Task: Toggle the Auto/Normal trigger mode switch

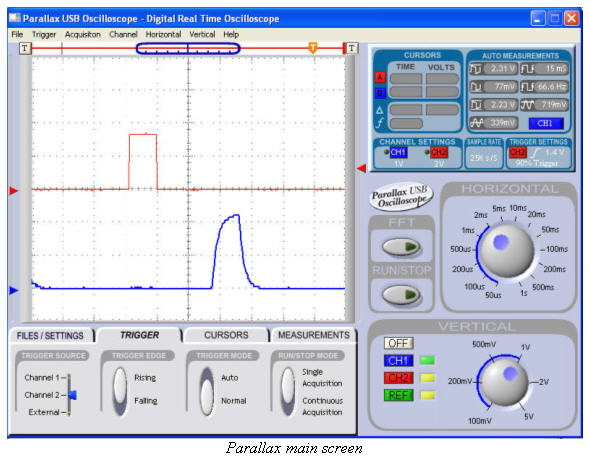Action: click(x=207, y=391)
